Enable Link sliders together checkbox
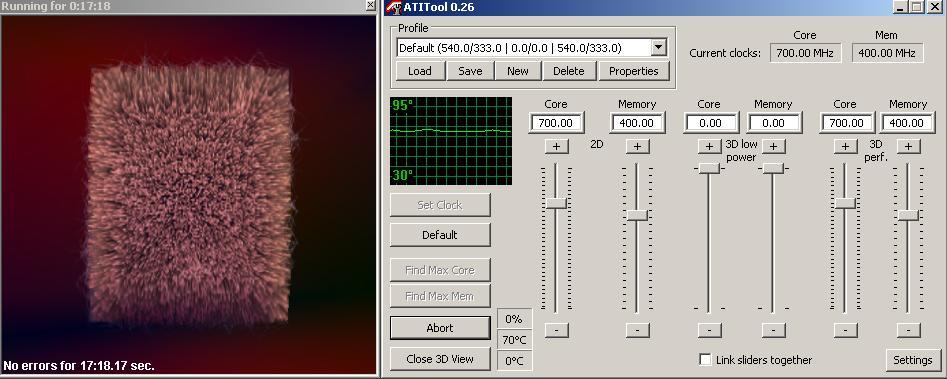The height and width of the screenshot is (379, 947). 705,360
